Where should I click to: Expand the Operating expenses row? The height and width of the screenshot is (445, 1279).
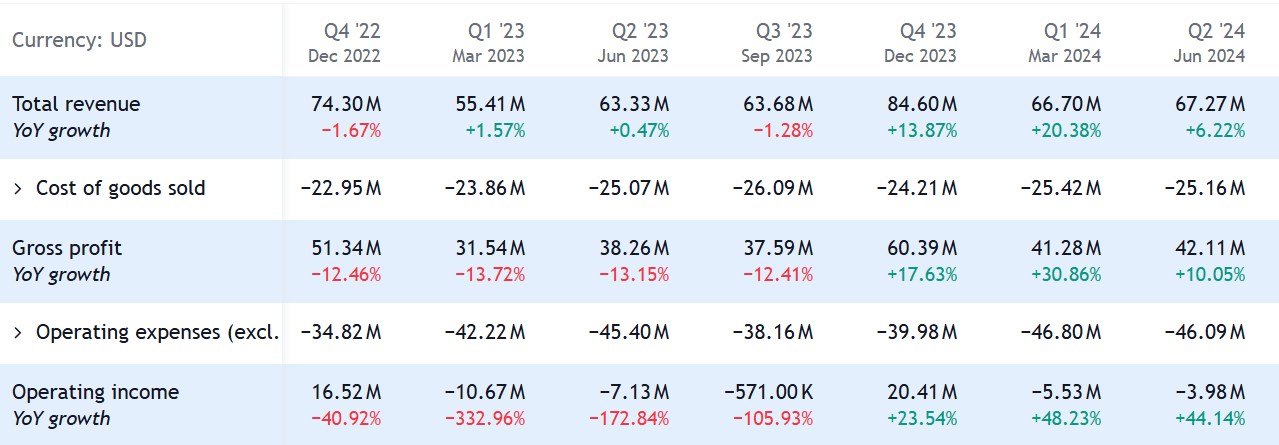(x=18, y=332)
